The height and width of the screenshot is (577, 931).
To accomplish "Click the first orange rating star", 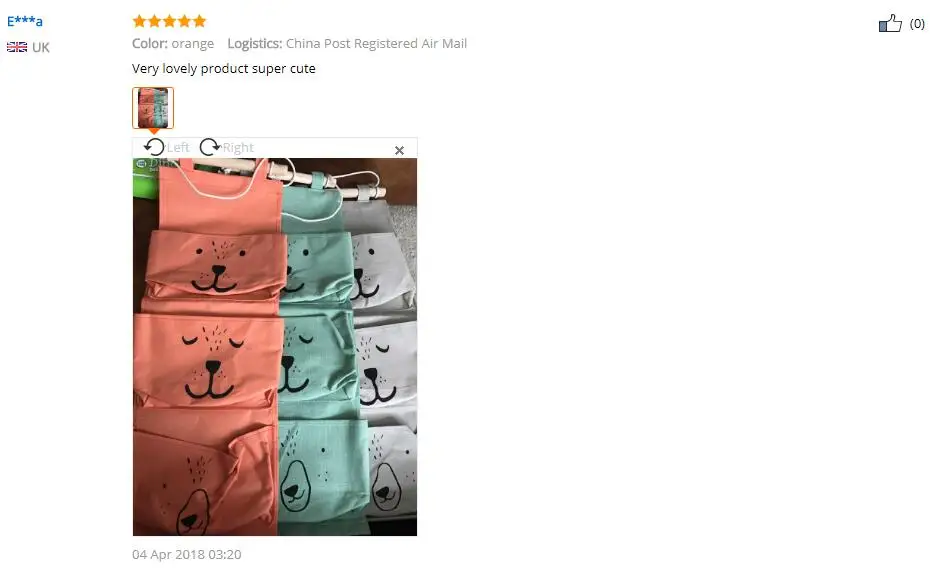I will (139, 21).
